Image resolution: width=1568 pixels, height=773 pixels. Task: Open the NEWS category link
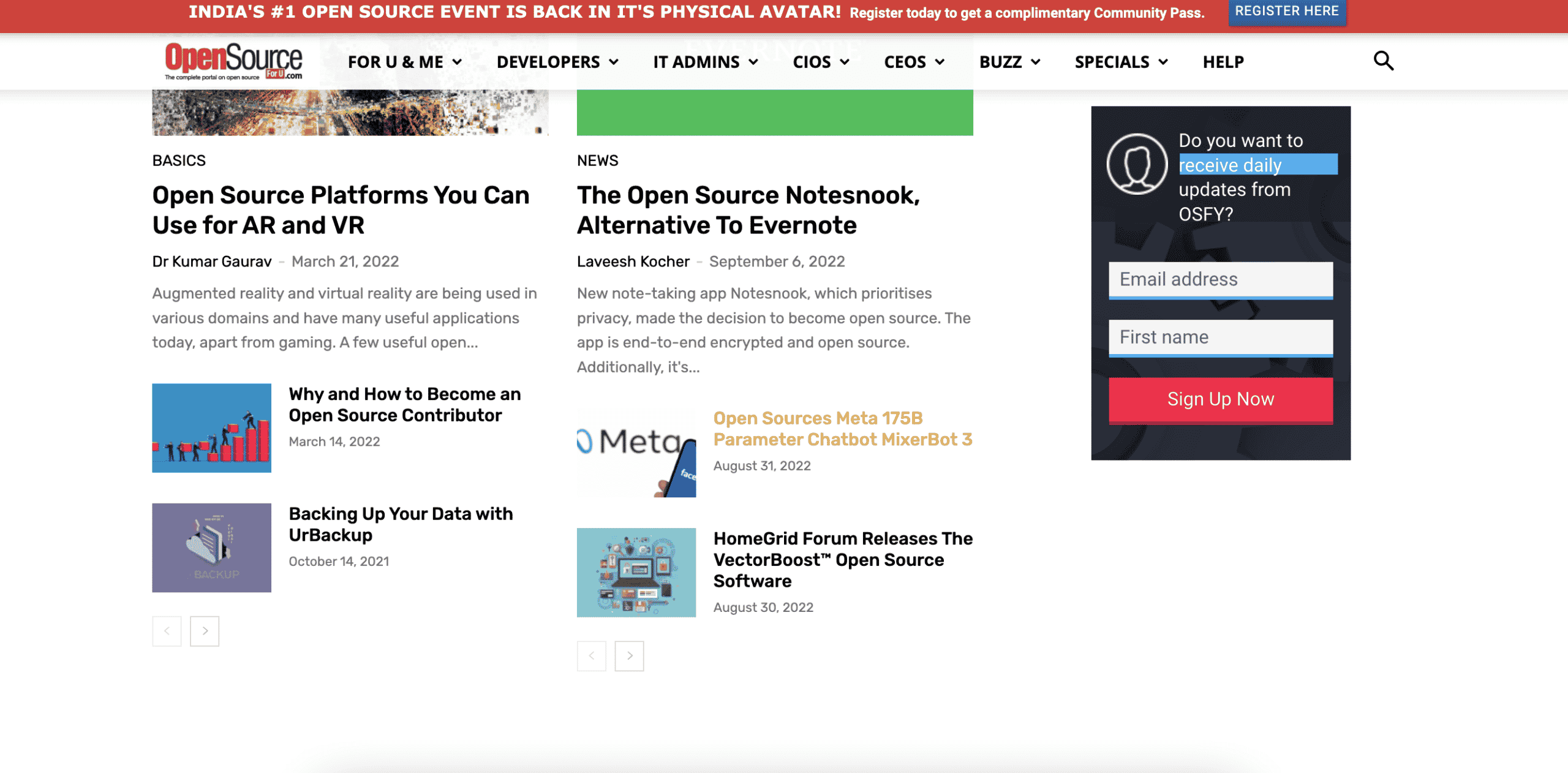(598, 160)
